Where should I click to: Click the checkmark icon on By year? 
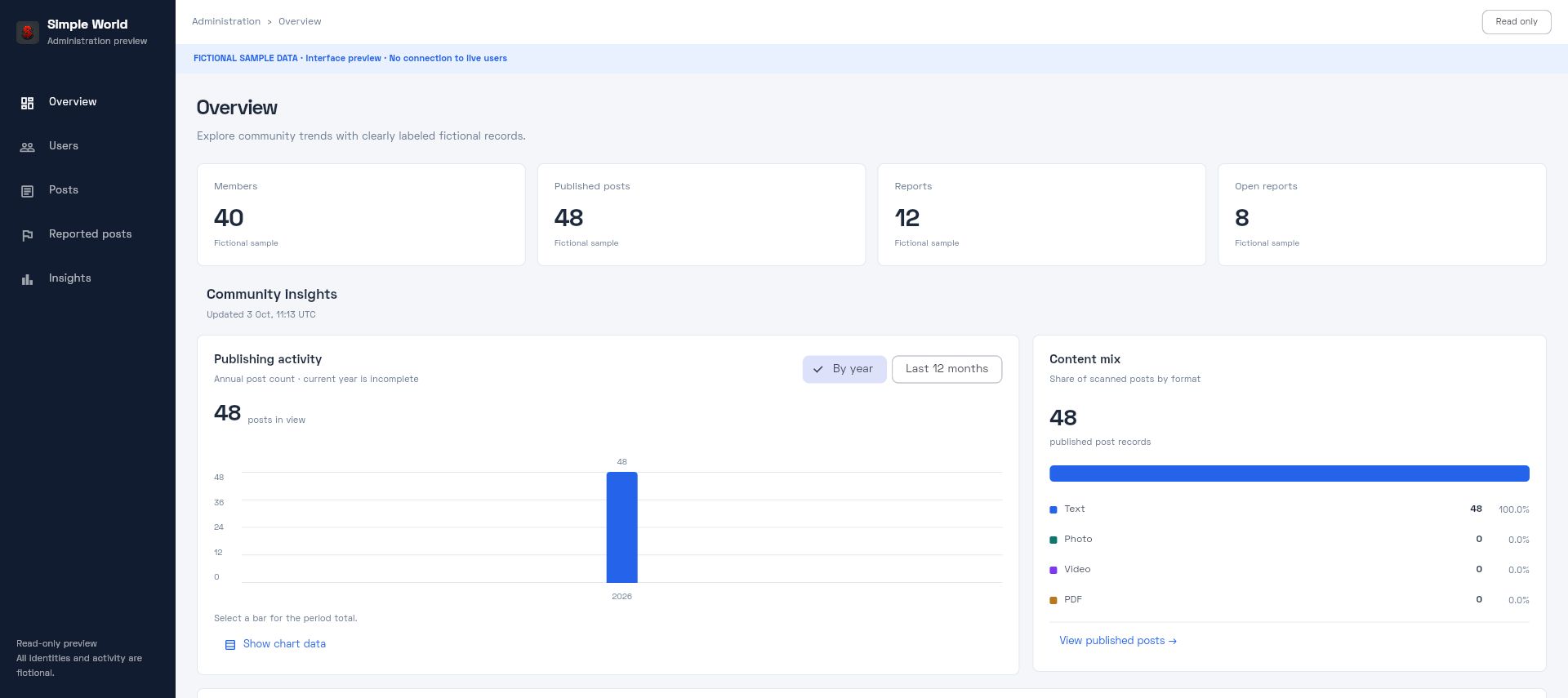tap(817, 369)
